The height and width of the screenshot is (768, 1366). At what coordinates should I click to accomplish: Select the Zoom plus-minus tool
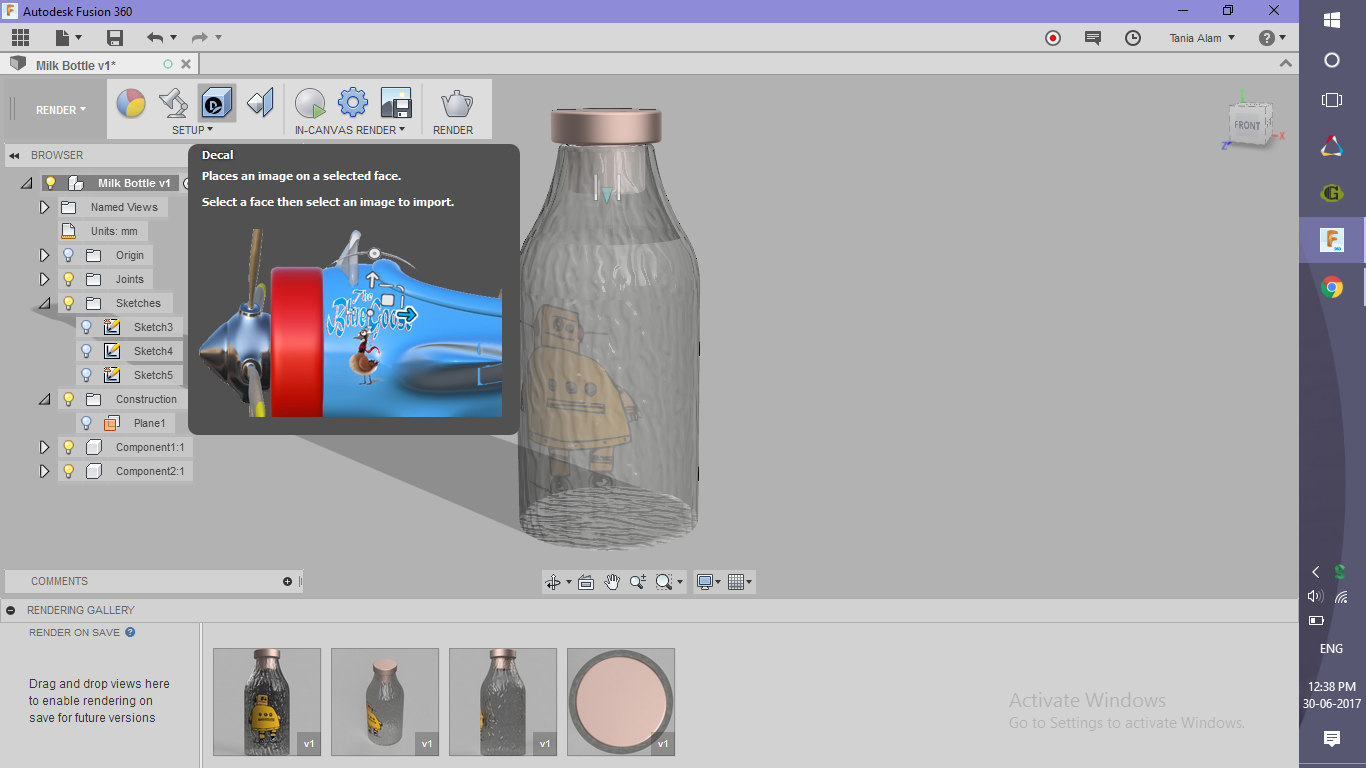[x=638, y=582]
